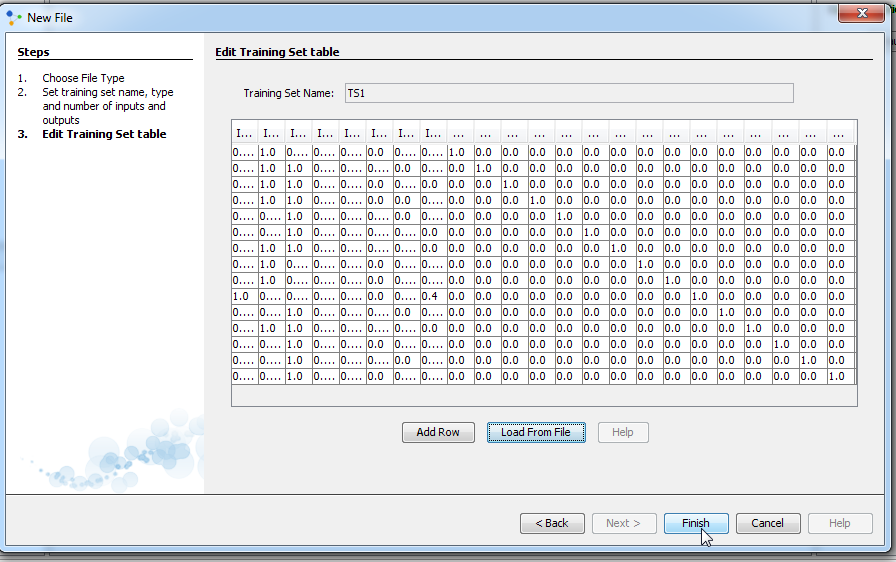
Task: Open Load From File
Action: coord(536,432)
